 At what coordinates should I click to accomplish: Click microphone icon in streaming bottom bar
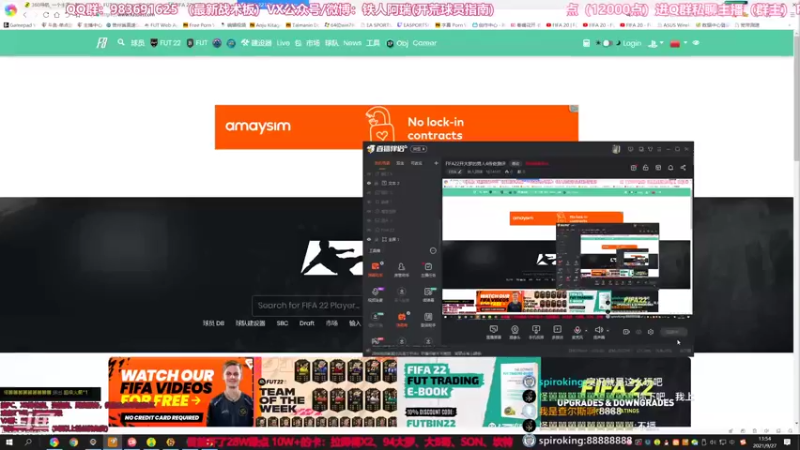tap(577, 332)
